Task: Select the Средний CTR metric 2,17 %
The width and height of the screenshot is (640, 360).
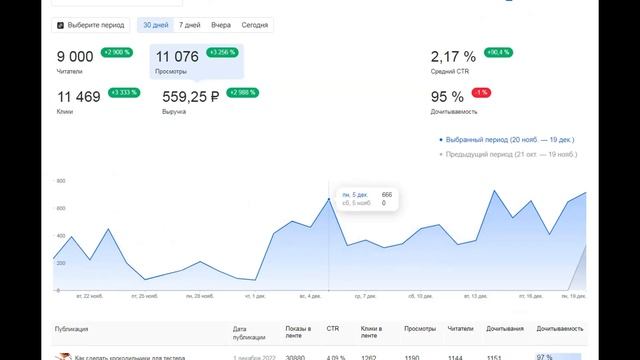Action: pyautogui.click(x=471, y=61)
